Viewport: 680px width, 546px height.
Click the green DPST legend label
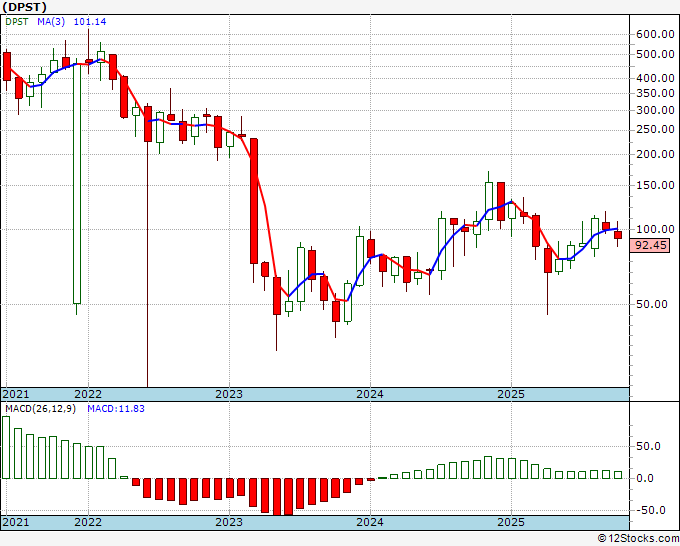[17, 22]
